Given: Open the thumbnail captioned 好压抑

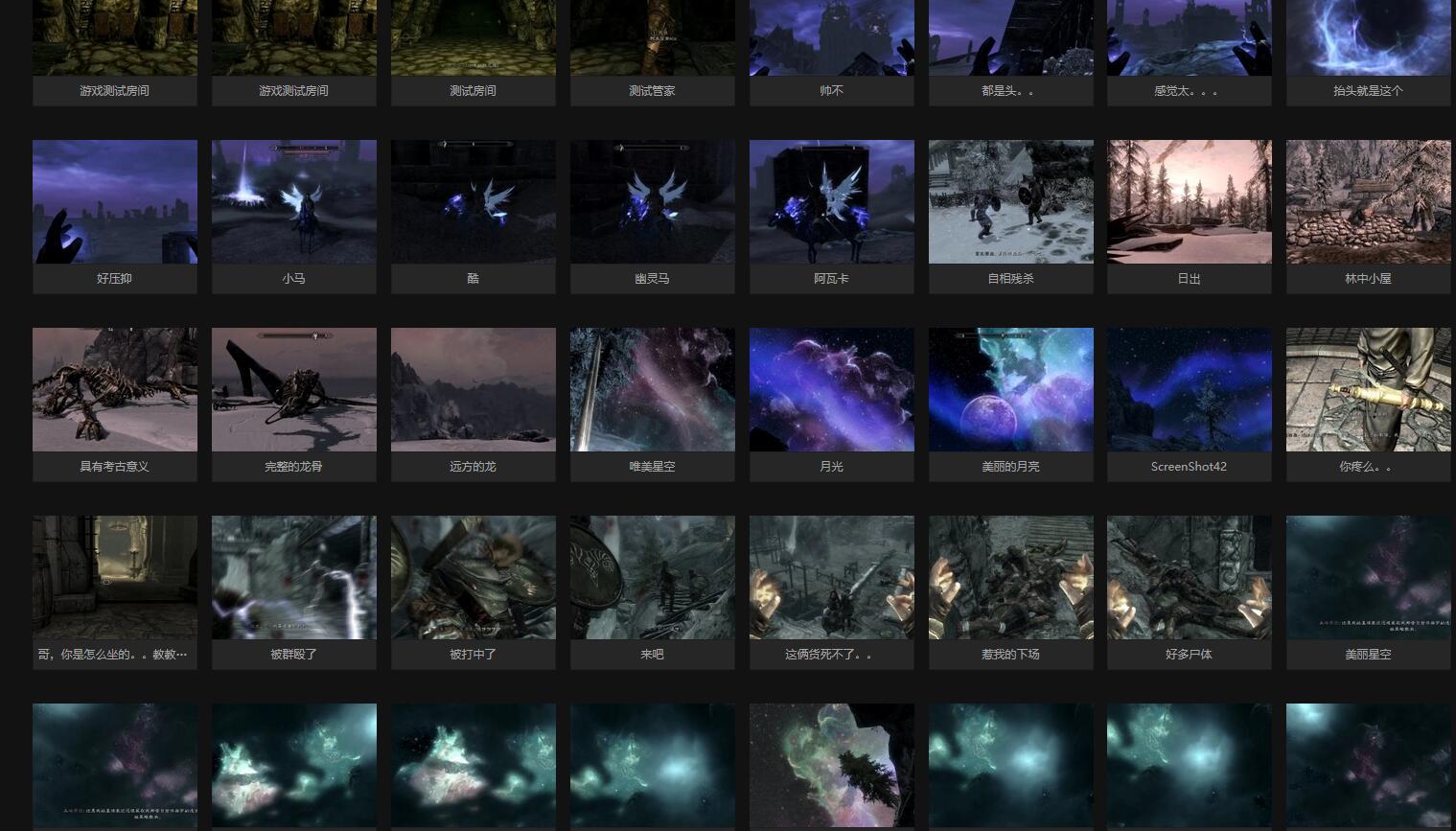Looking at the screenshot, I should [115, 201].
